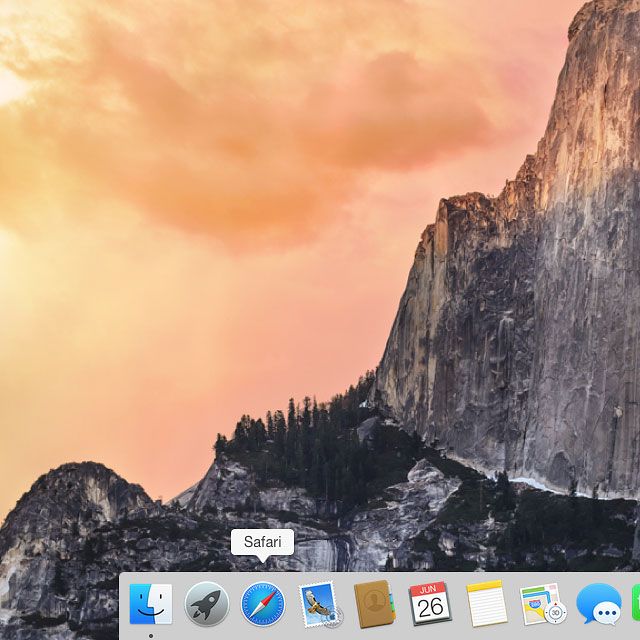This screenshot has height=640, width=640.
Task: Open Calendar showing Jun 26
Action: pyautogui.click(x=430, y=604)
